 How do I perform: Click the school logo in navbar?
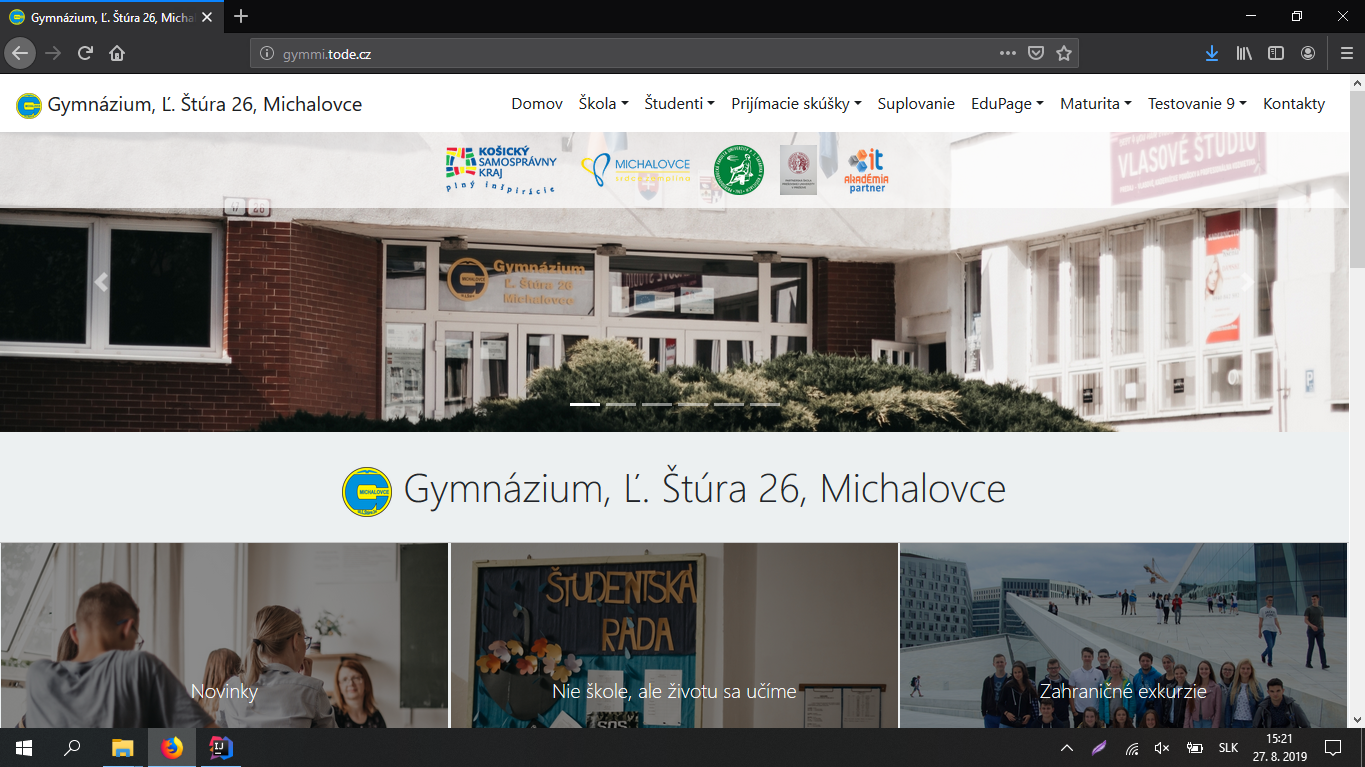tap(28, 105)
